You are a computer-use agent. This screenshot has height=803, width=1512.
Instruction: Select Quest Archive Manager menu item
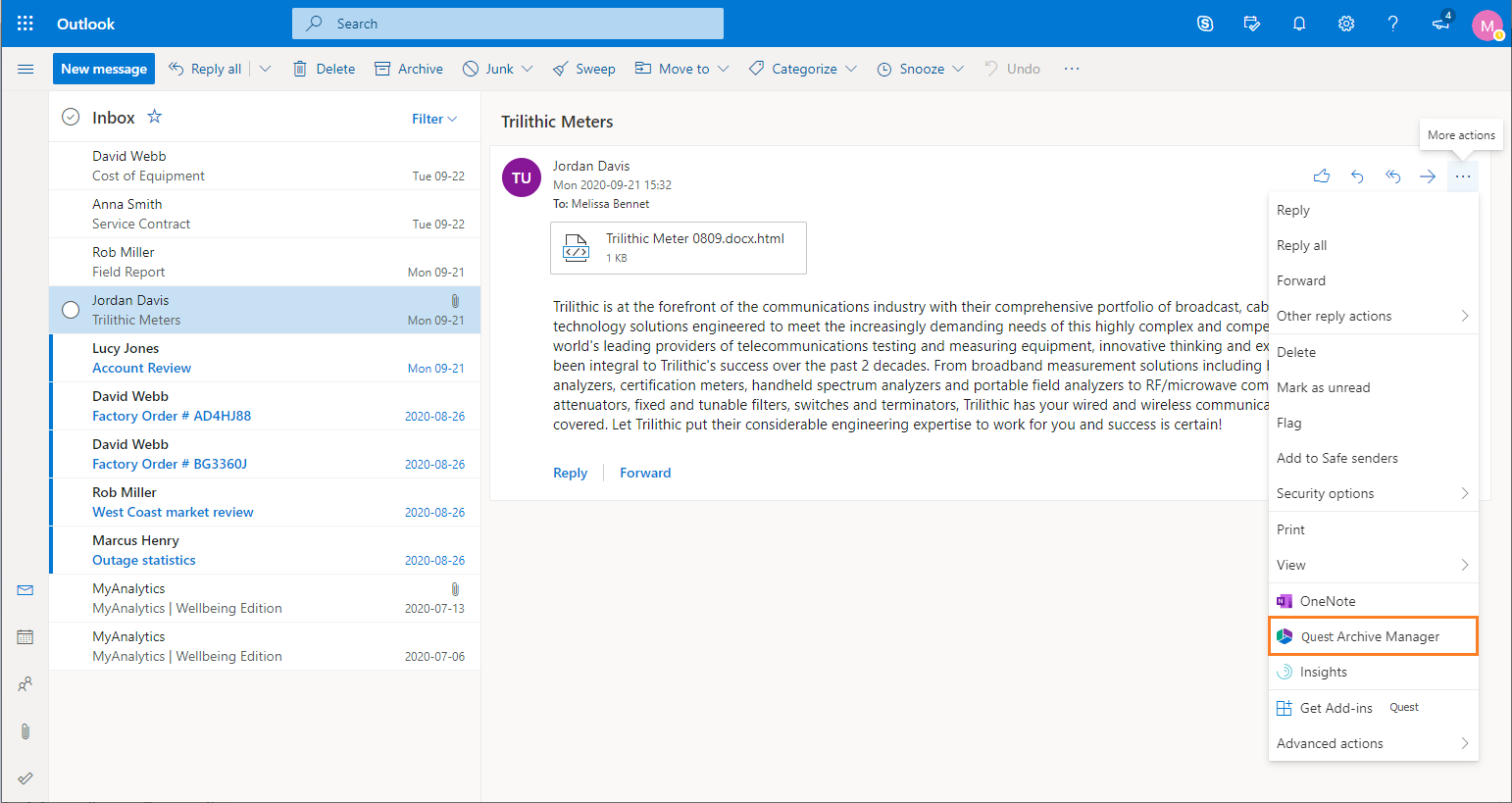pos(1374,636)
